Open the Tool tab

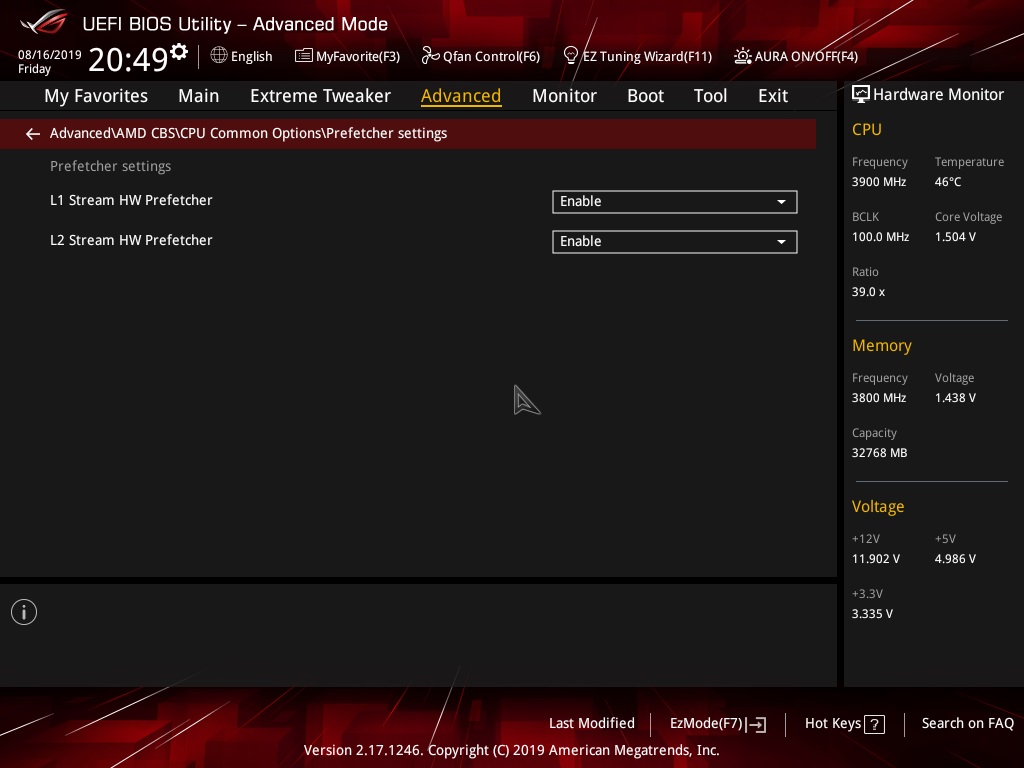pyautogui.click(x=710, y=96)
